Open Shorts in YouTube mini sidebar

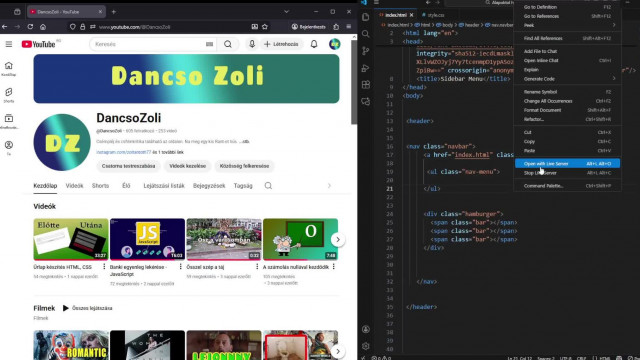9,95
